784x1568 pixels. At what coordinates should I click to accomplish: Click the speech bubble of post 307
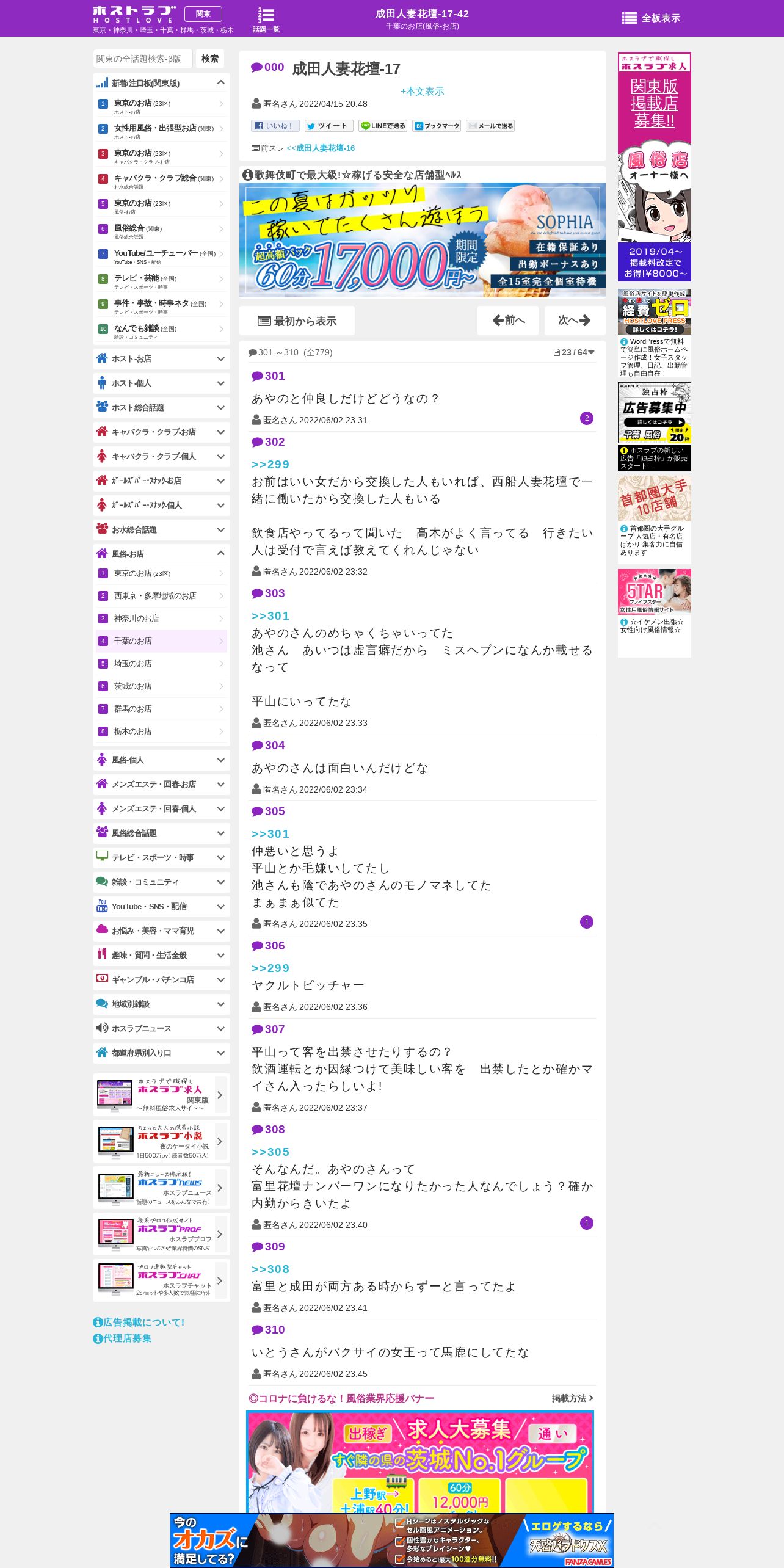[x=257, y=1029]
